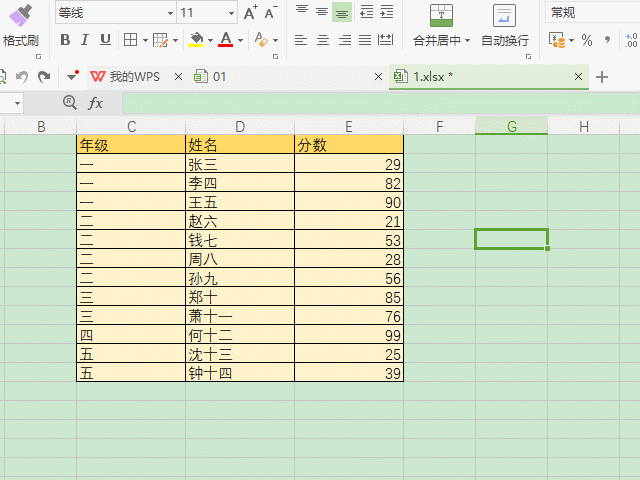Expand the merge and center (合并居中) dropdown arrow
The image size is (640, 480).
(x=467, y=41)
